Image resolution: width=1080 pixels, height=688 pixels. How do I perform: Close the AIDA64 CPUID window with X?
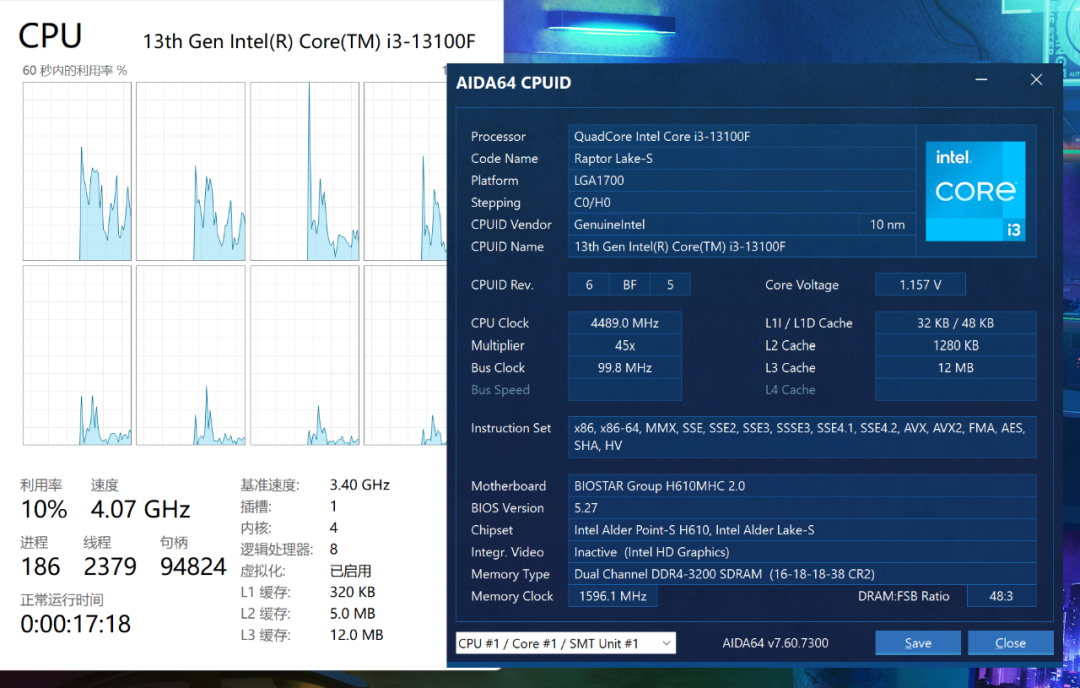pos(1036,80)
